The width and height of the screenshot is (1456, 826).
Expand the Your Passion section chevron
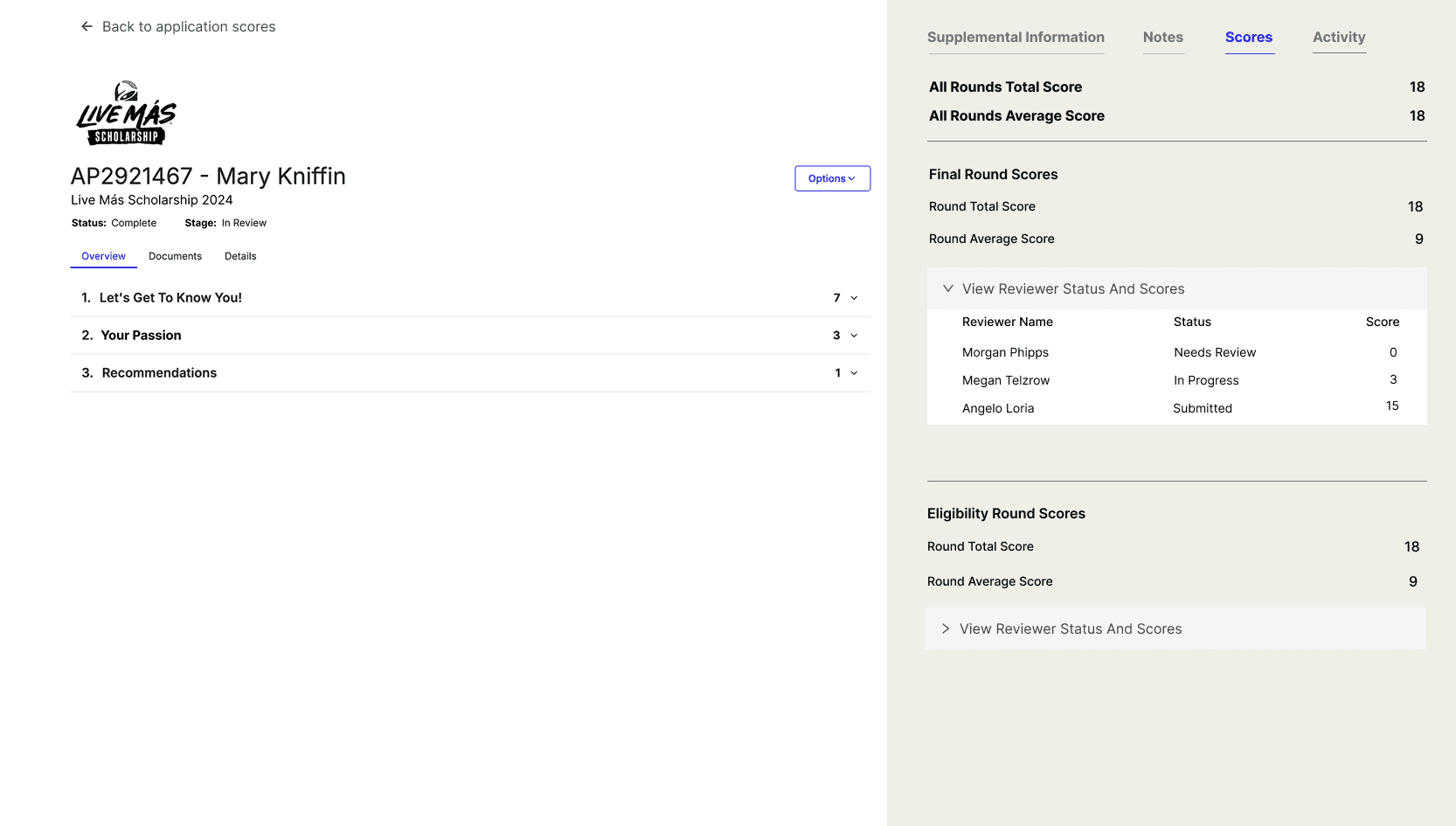pyautogui.click(x=854, y=336)
